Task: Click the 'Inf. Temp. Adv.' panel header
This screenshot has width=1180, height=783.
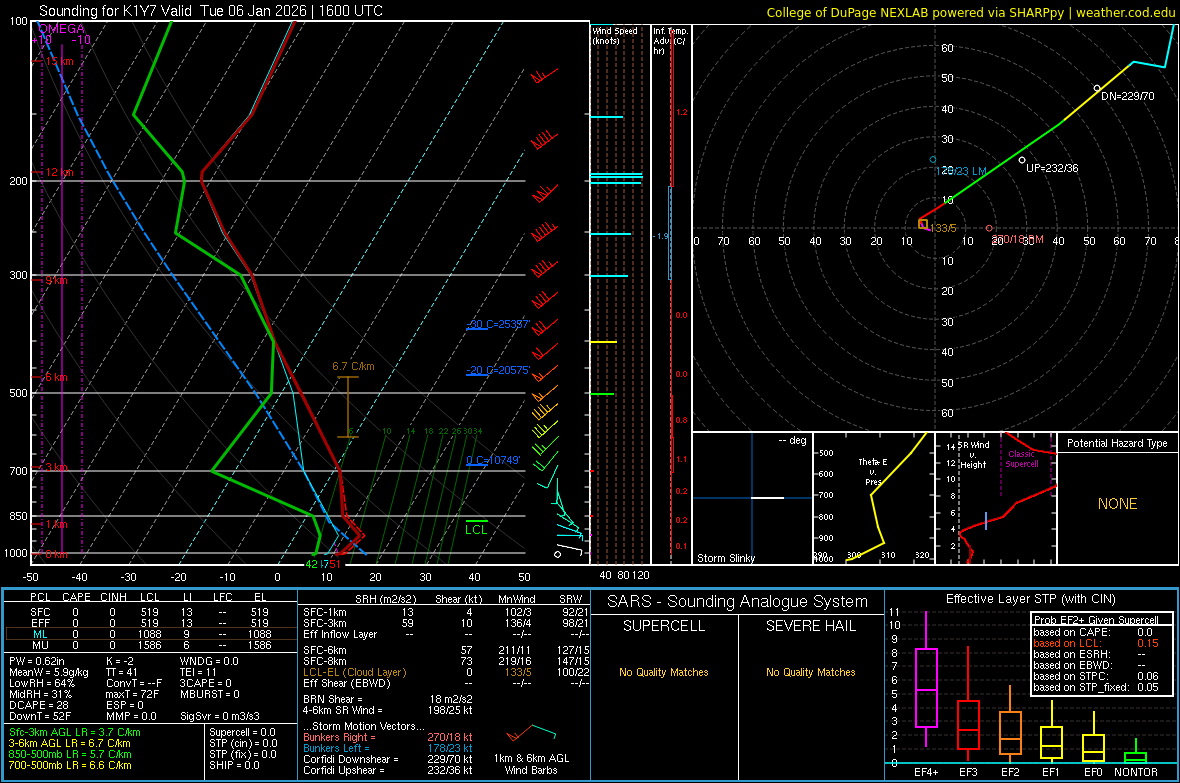Action: (670, 41)
